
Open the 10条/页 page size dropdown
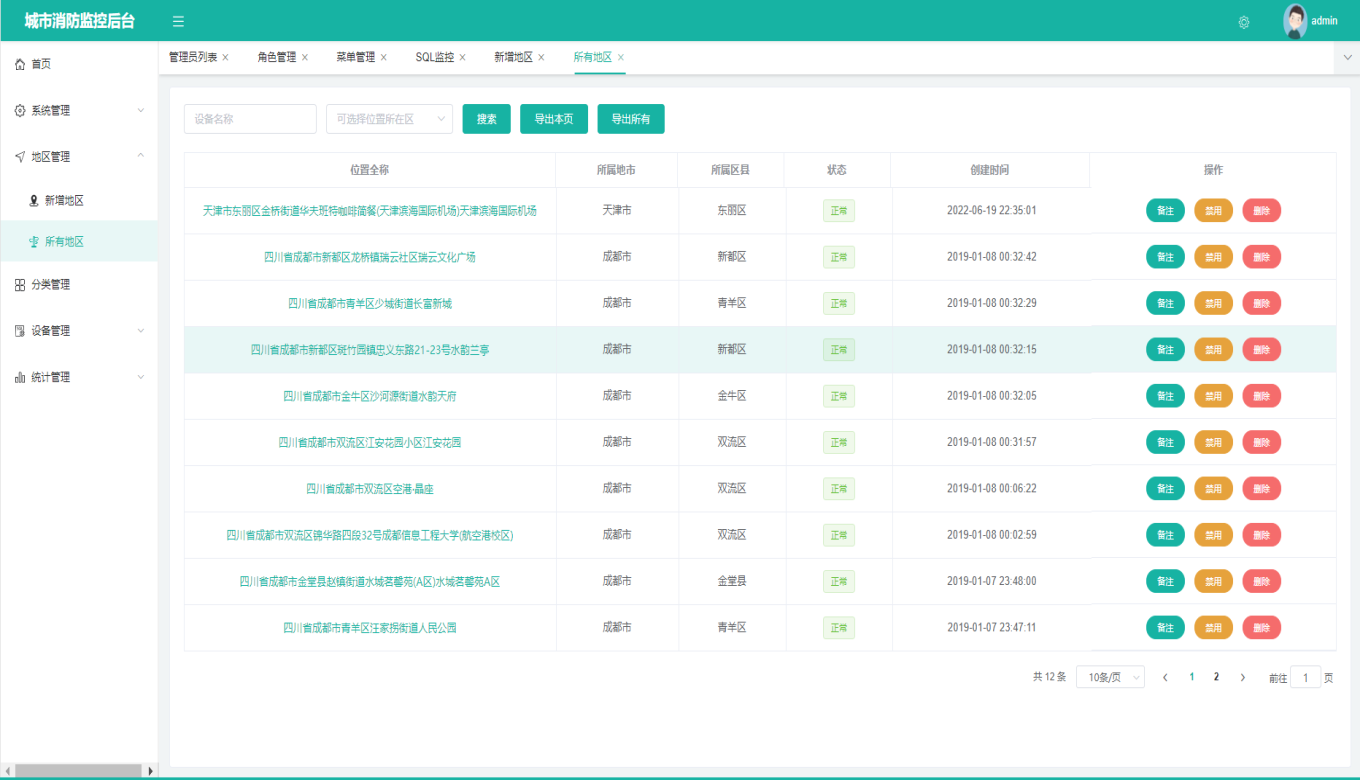point(1110,677)
